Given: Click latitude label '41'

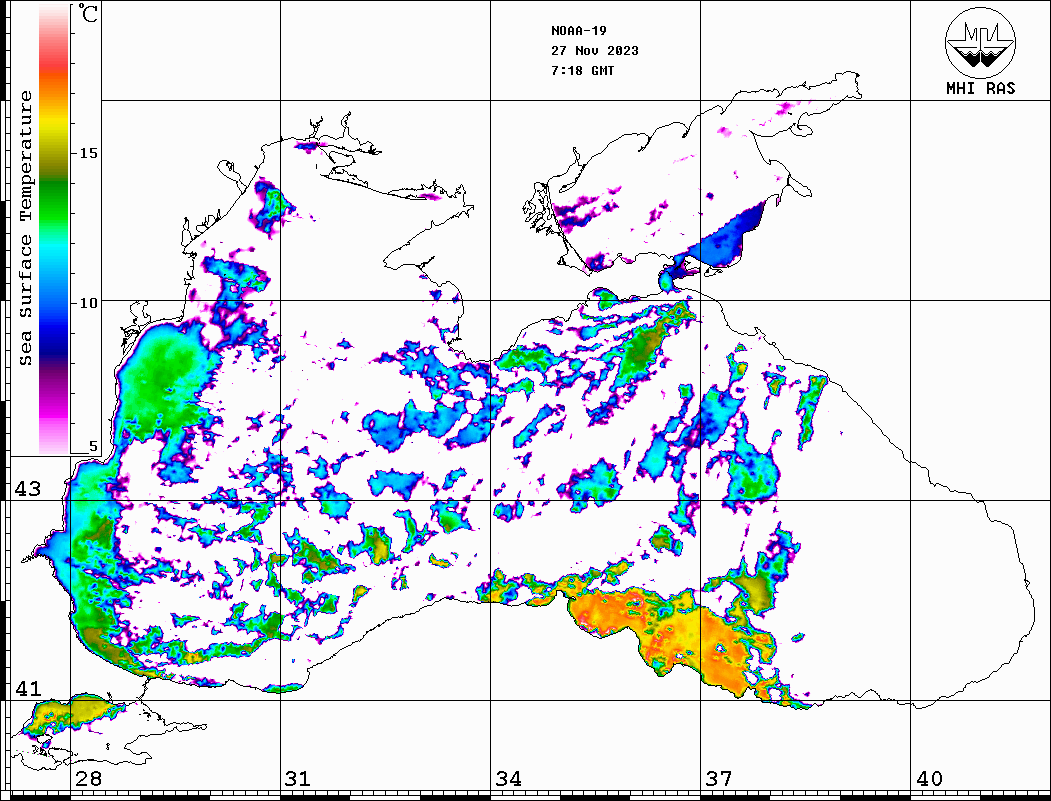Looking at the screenshot, I should [28, 689].
